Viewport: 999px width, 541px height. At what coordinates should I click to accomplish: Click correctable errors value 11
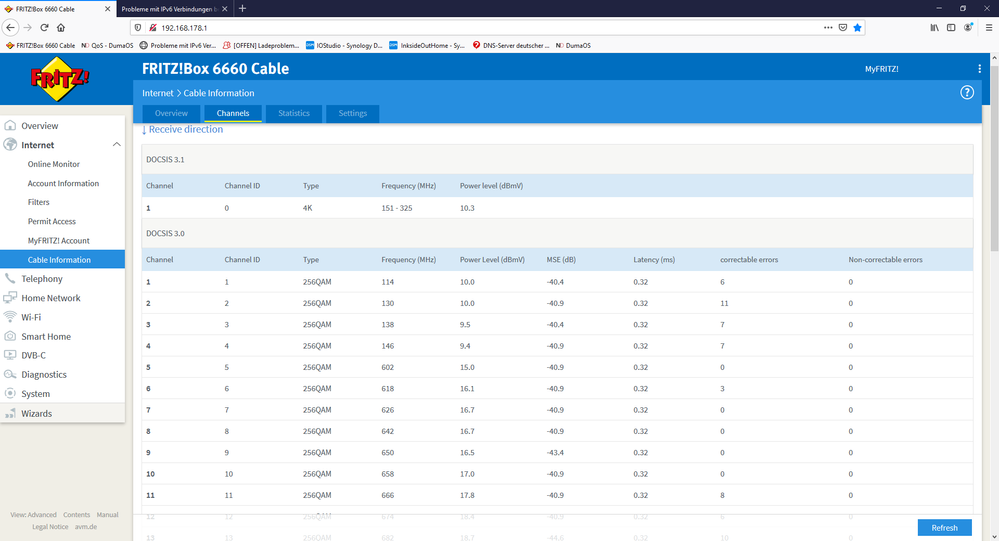pyautogui.click(x=724, y=303)
